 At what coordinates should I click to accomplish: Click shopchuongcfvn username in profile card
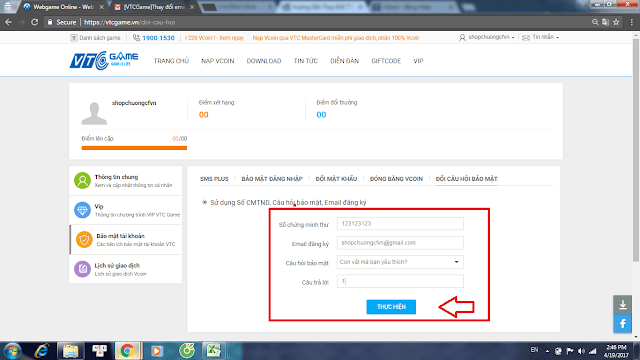(134, 103)
